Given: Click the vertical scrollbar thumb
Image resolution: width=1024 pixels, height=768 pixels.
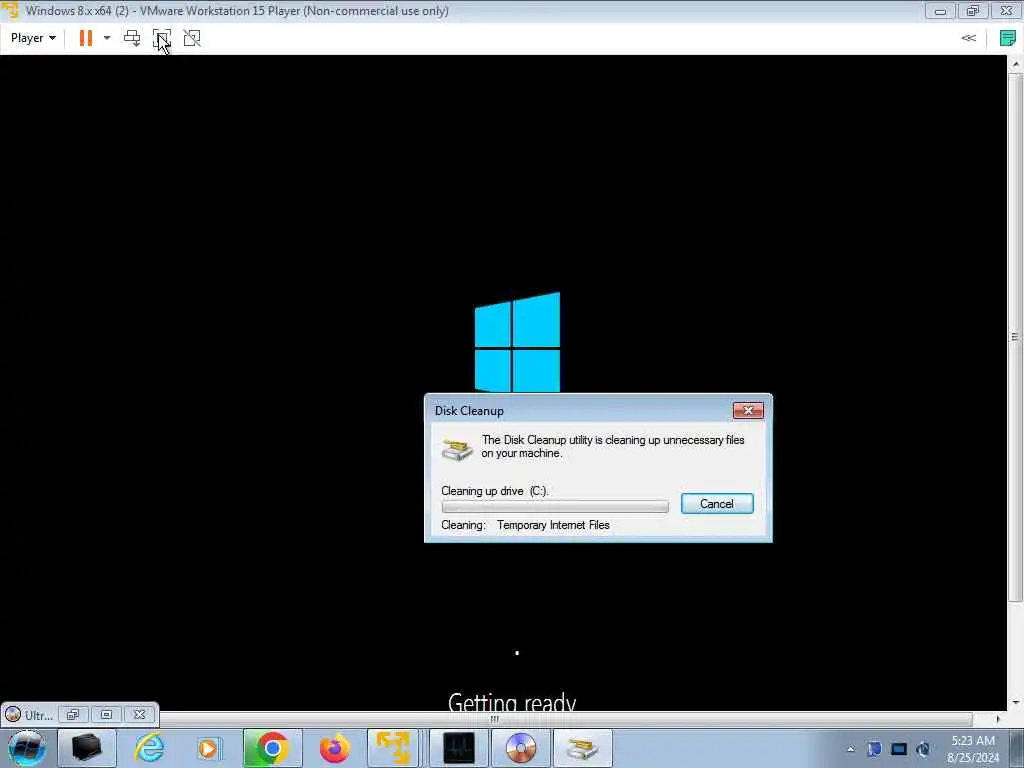Looking at the screenshot, I should (x=1015, y=337).
